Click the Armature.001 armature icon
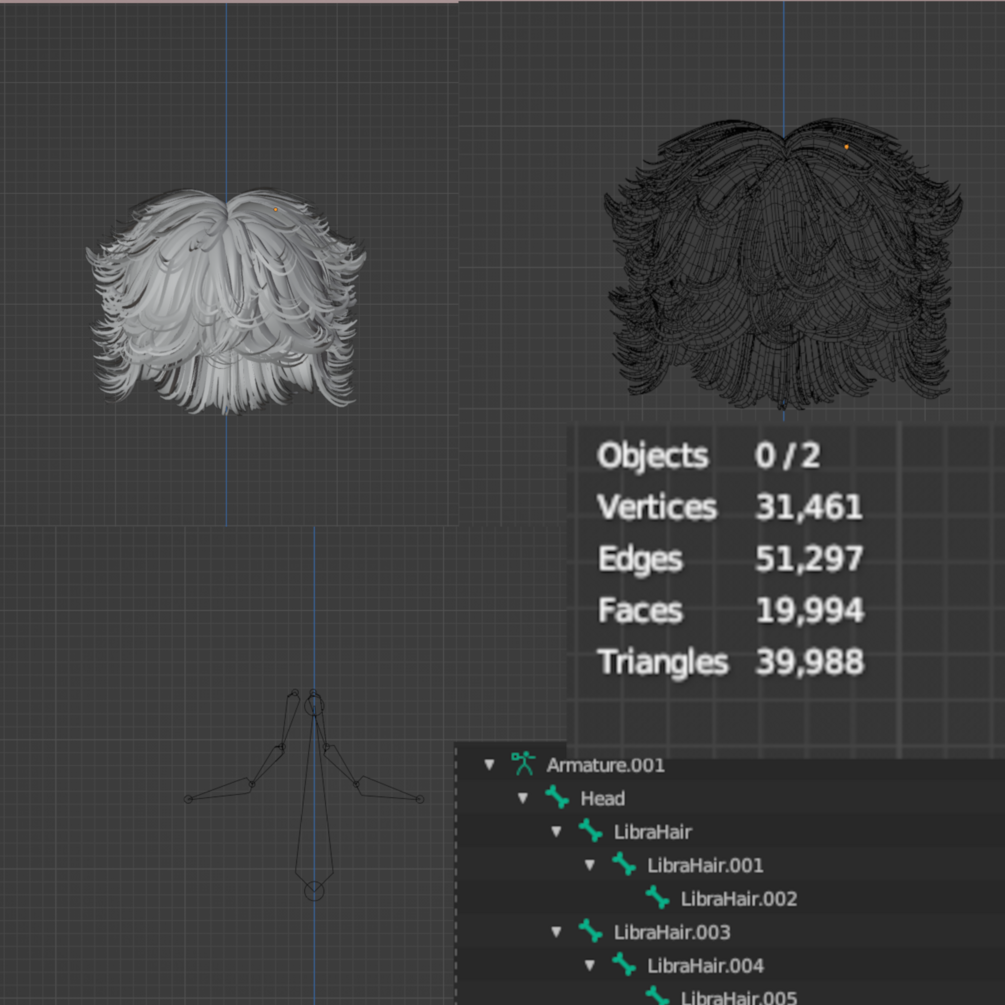 [523, 764]
